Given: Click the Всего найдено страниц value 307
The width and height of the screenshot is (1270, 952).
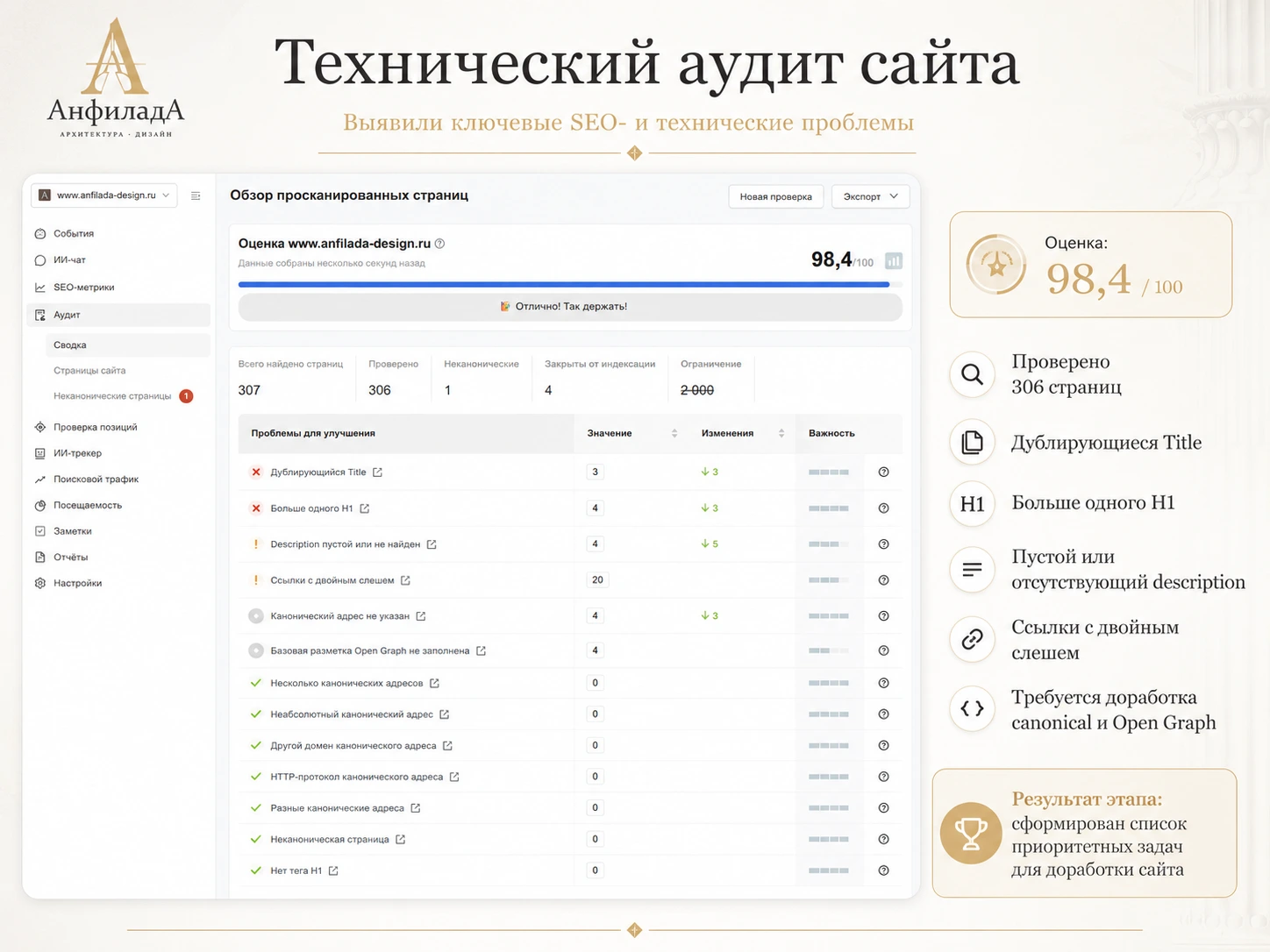Looking at the screenshot, I should point(249,390).
